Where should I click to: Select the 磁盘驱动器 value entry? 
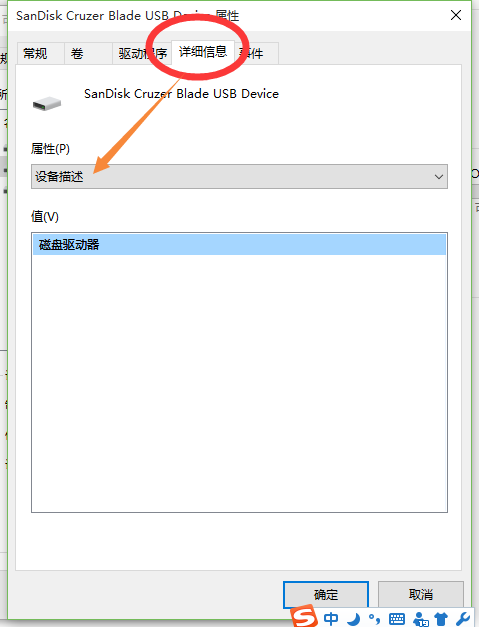(x=240, y=244)
